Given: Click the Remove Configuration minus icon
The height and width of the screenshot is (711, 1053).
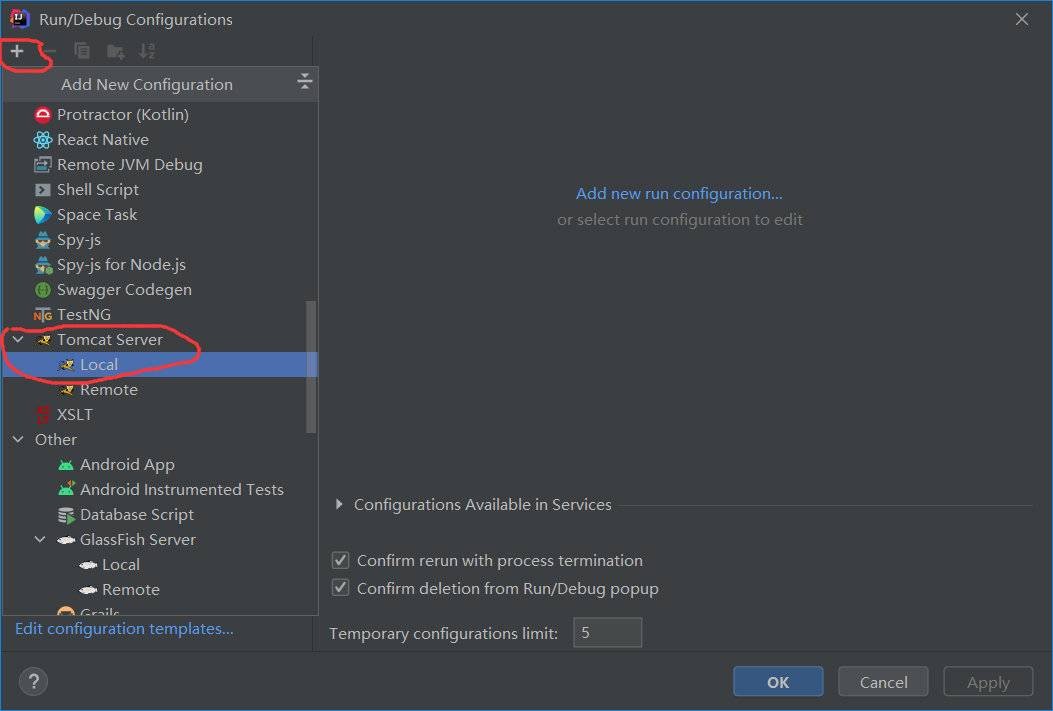Looking at the screenshot, I should (49, 51).
